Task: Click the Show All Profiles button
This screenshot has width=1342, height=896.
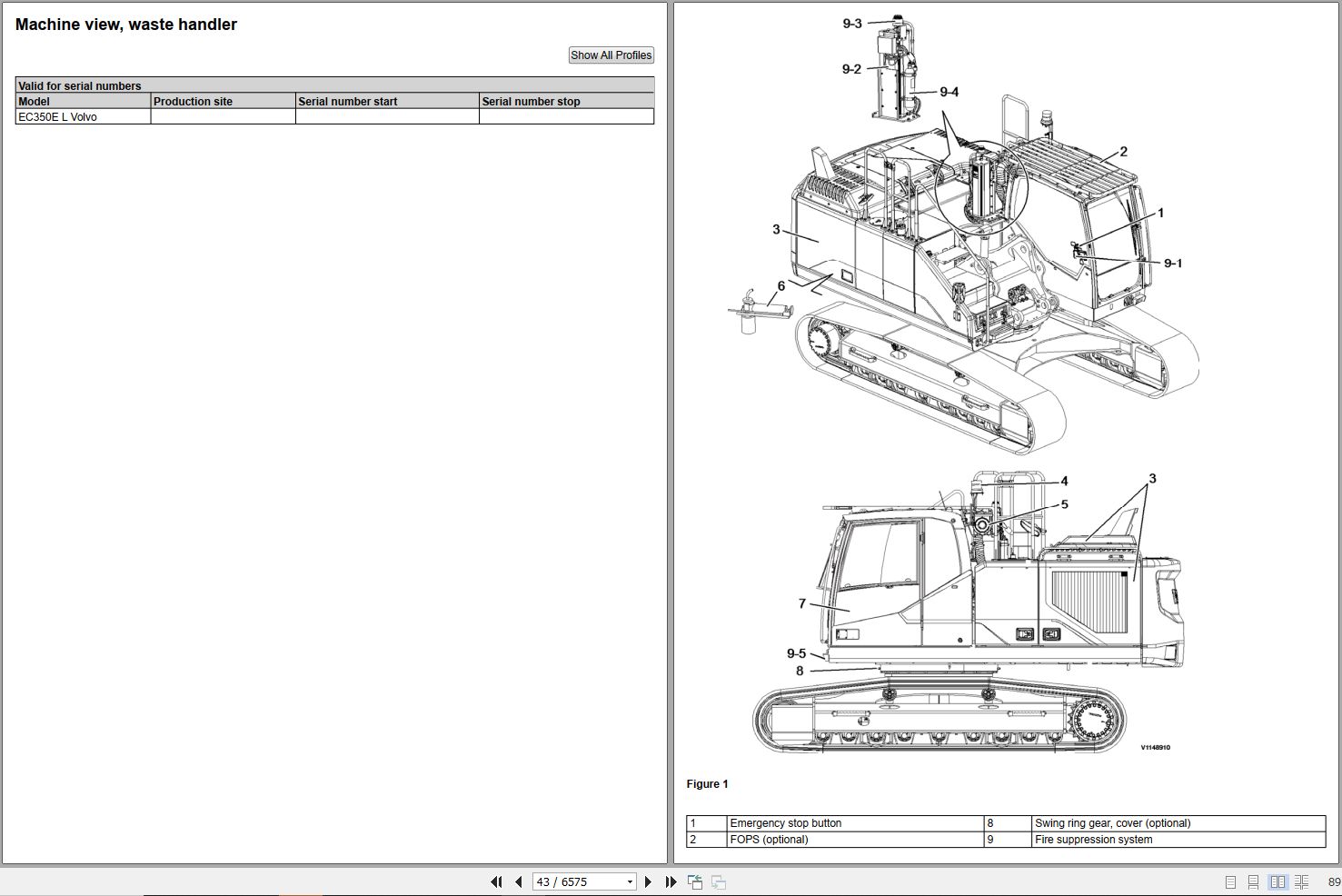Action: tap(611, 55)
